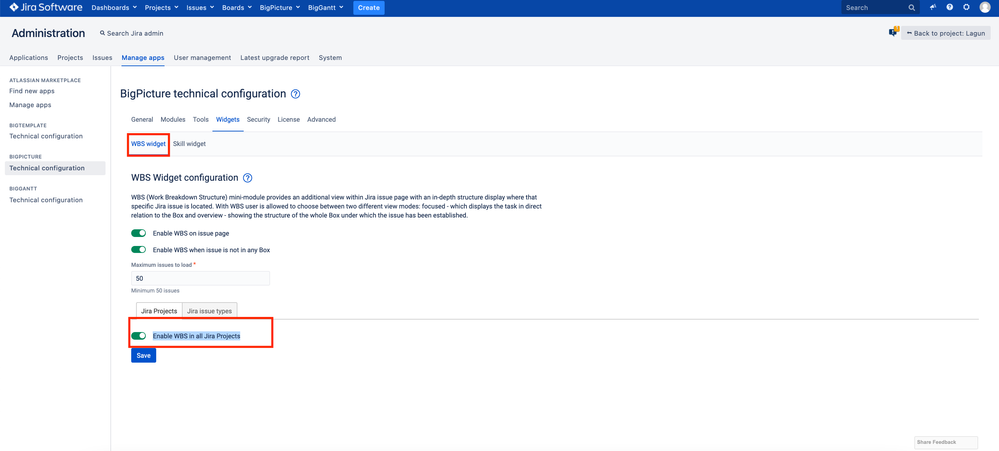The image size is (999, 451).
Task: Open help for WBS Widget configuration
Action: [x=248, y=178]
